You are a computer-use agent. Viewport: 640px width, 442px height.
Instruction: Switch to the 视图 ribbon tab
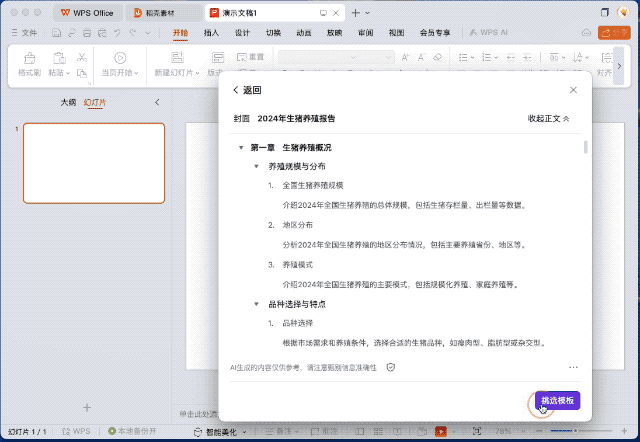click(396, 33)
